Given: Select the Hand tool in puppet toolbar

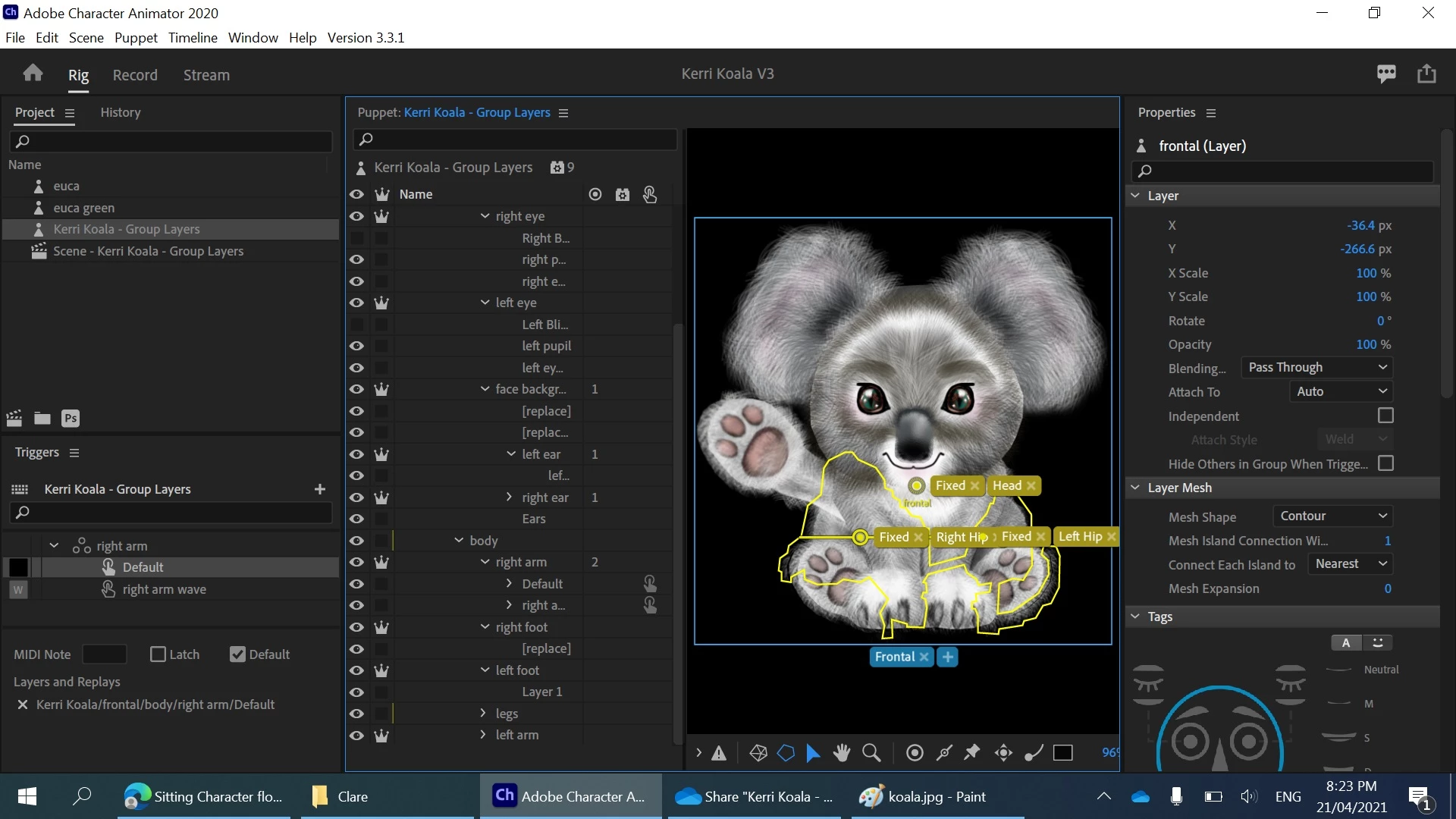Looking at the screenshot, I should click(x=842, y=752).
